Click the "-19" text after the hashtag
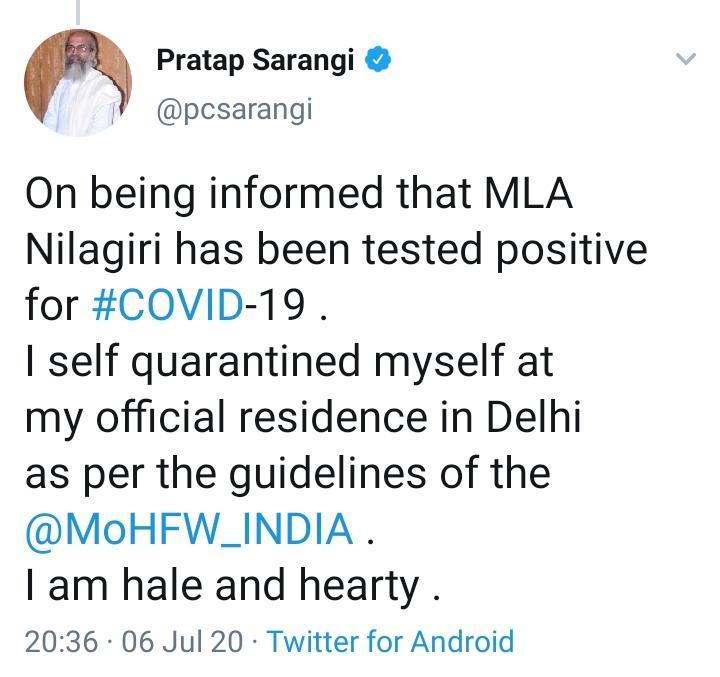The height and width of the screenshot is (677, 720). click(x=275, y=305)
